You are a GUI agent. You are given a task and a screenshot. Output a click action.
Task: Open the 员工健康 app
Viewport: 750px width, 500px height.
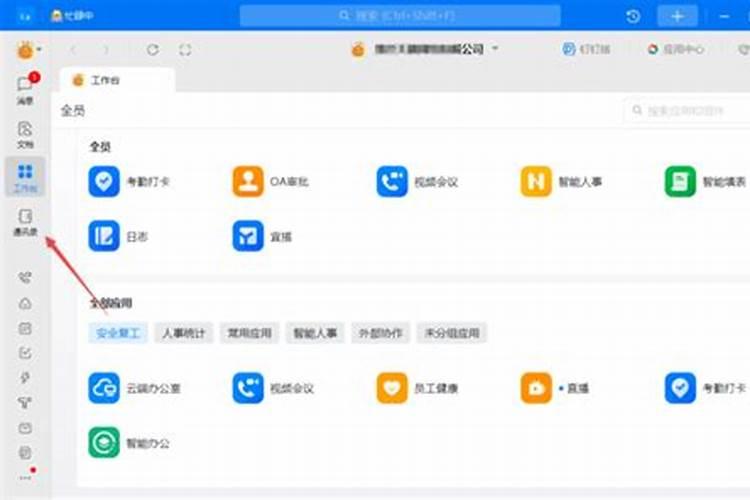pyautogui.click(x=417, y=388)
